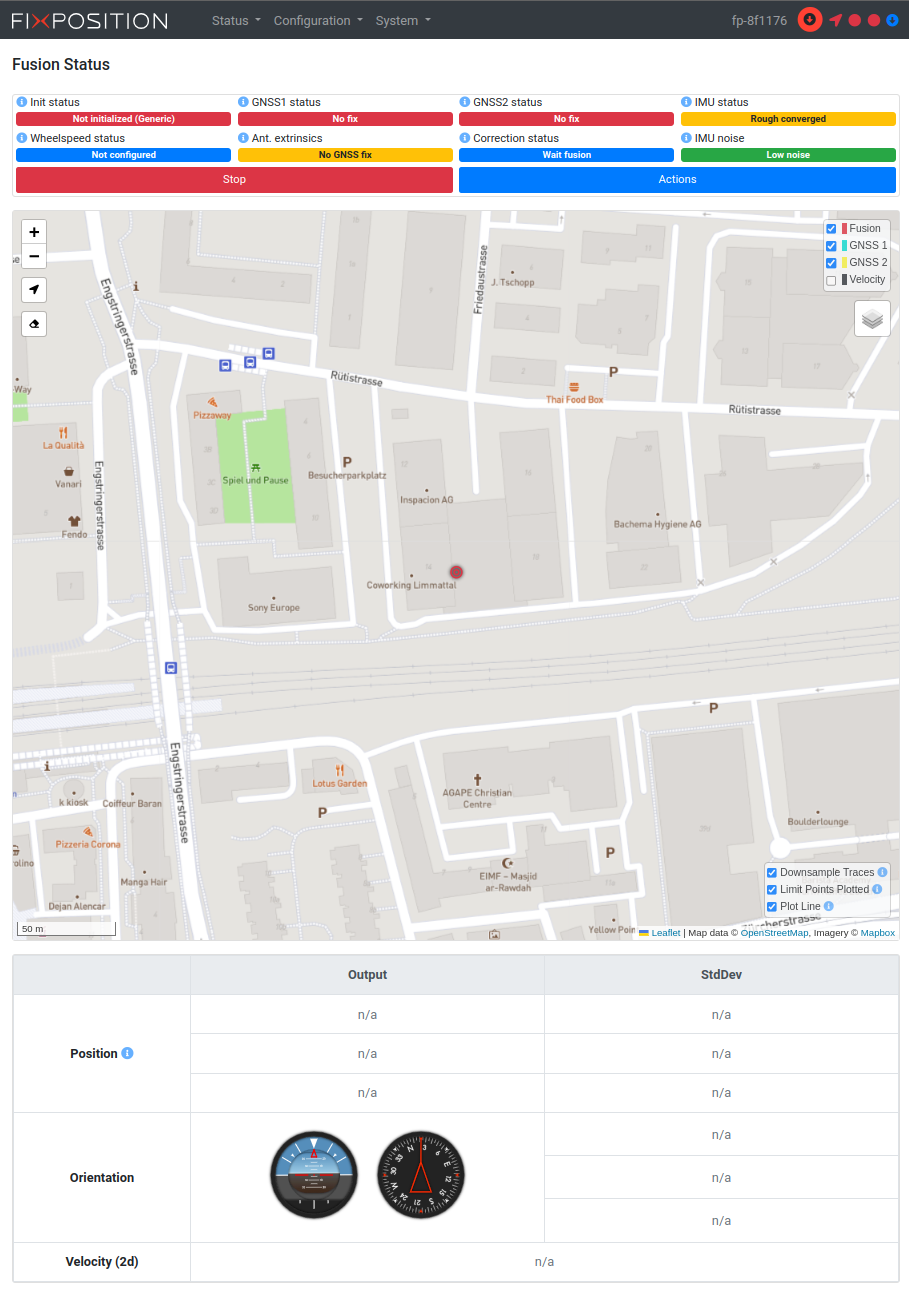Click the red position marker on the map
Image resolution: width=909 pixels, height=1290 pixels.
click(x=456, y=571)
